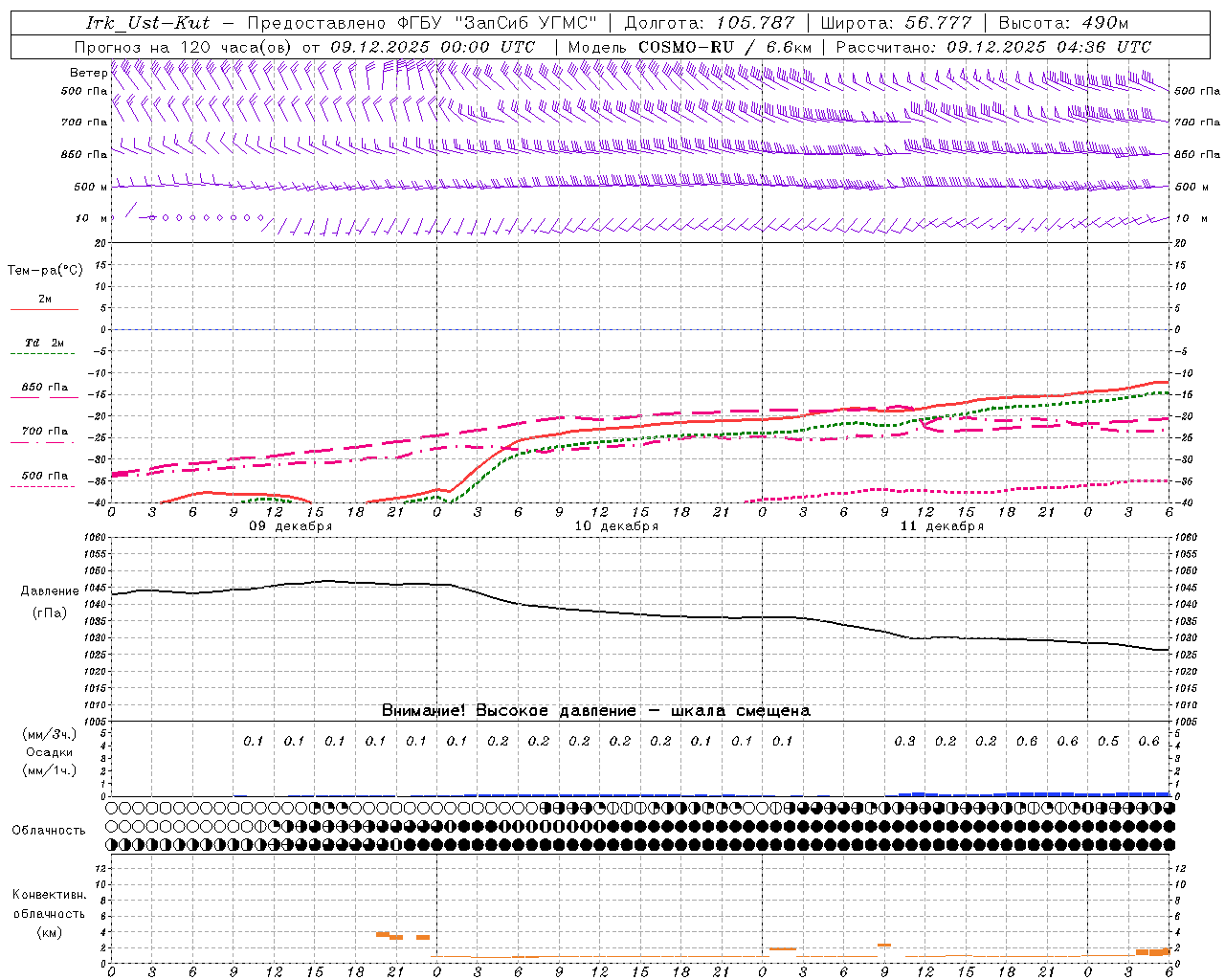Viewport: 1225px width, 980px height.
Task: Click the date label 09 декабря
Action: pyautogui.click(x=291, y=526)
